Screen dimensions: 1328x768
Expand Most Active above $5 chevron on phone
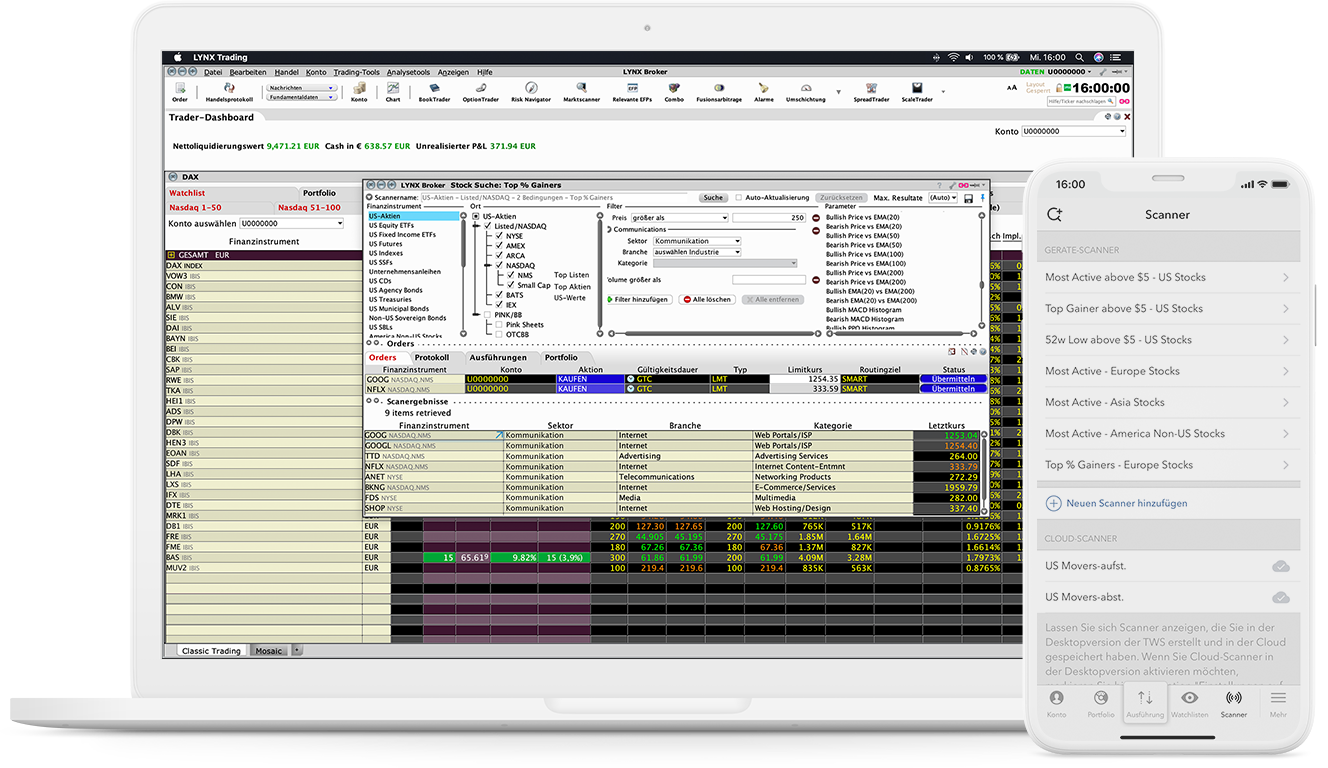pos(1285,277)
